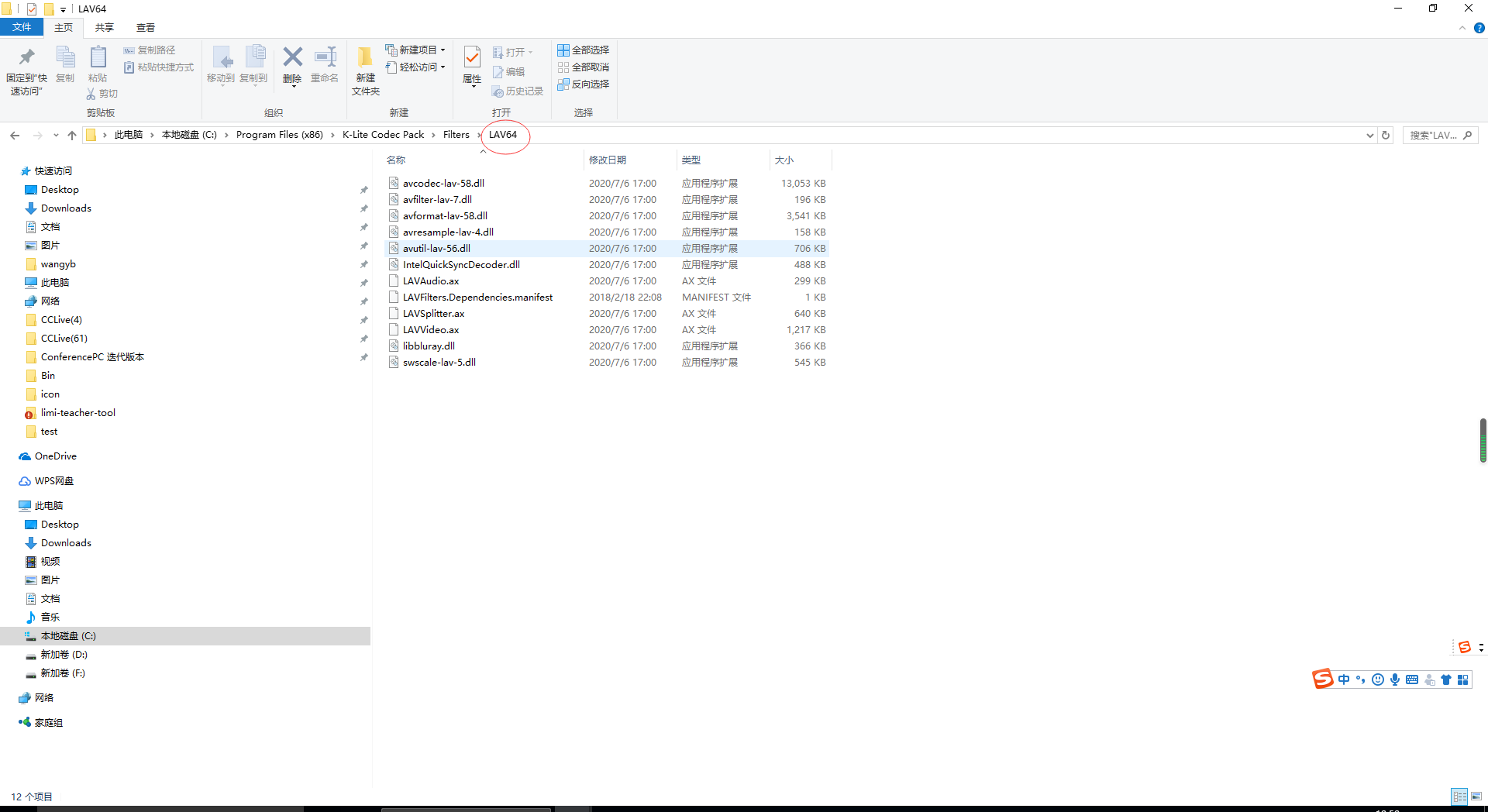Viewport: 1488px width, 812px height.
Task: Click the Quick Access Toolbar customize arrow
Action: click(64, 10)
